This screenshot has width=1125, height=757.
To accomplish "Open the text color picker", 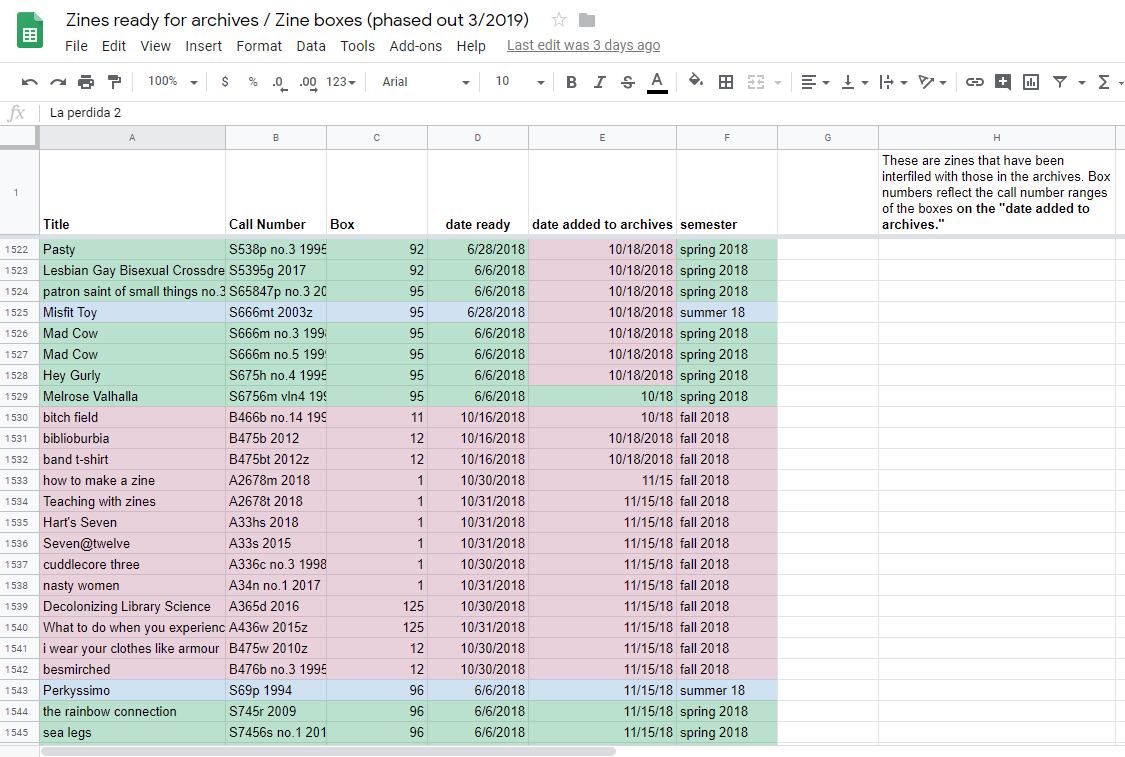I will [656, 82].
